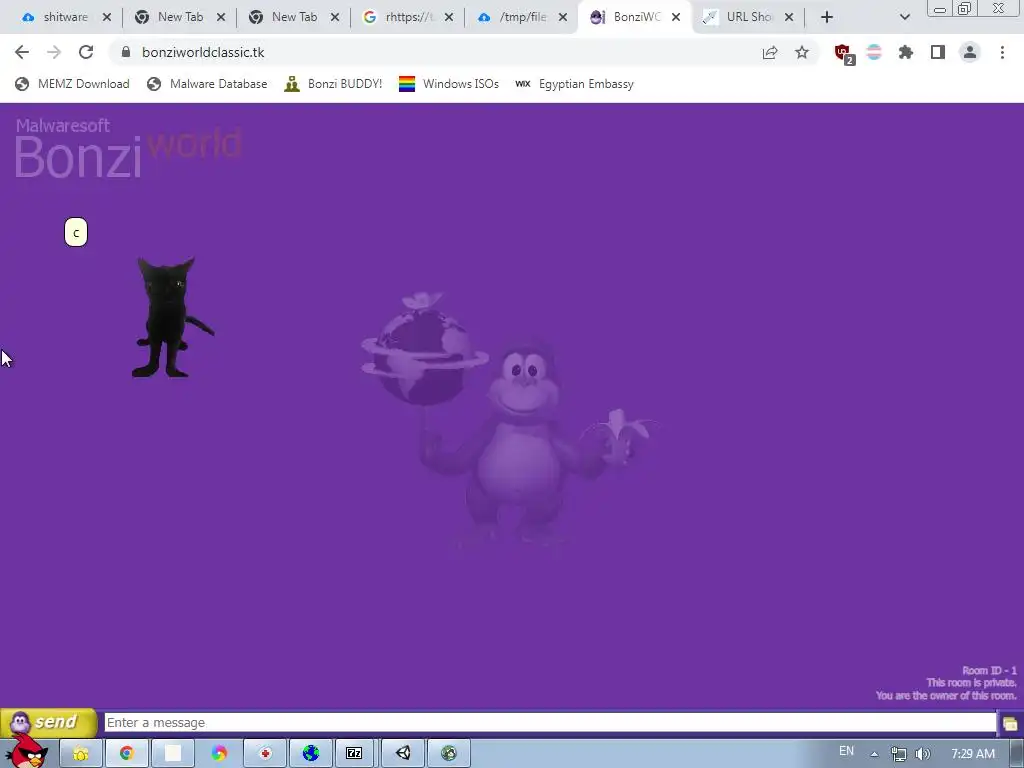Close the shitware tab

(107, 17)
